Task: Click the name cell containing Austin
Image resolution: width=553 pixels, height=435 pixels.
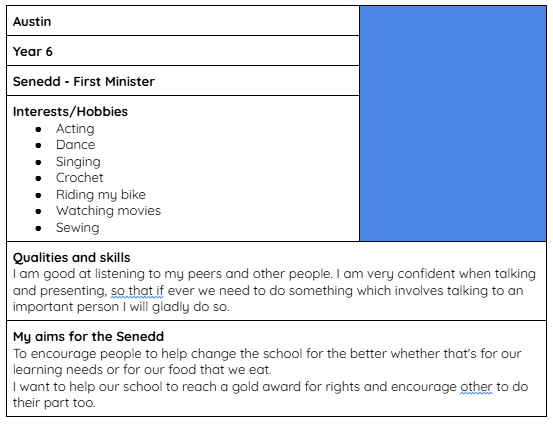Action: 183,21
